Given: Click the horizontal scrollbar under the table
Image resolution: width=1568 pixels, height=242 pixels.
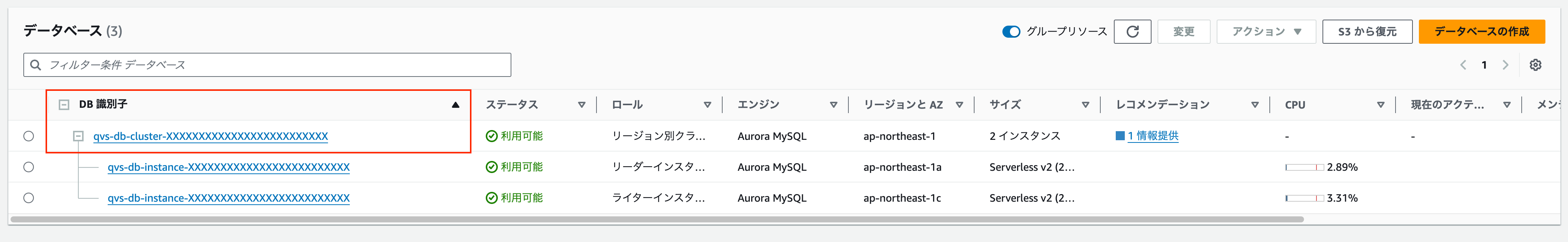Looking at the screenshot, I should tap(657, 219).
